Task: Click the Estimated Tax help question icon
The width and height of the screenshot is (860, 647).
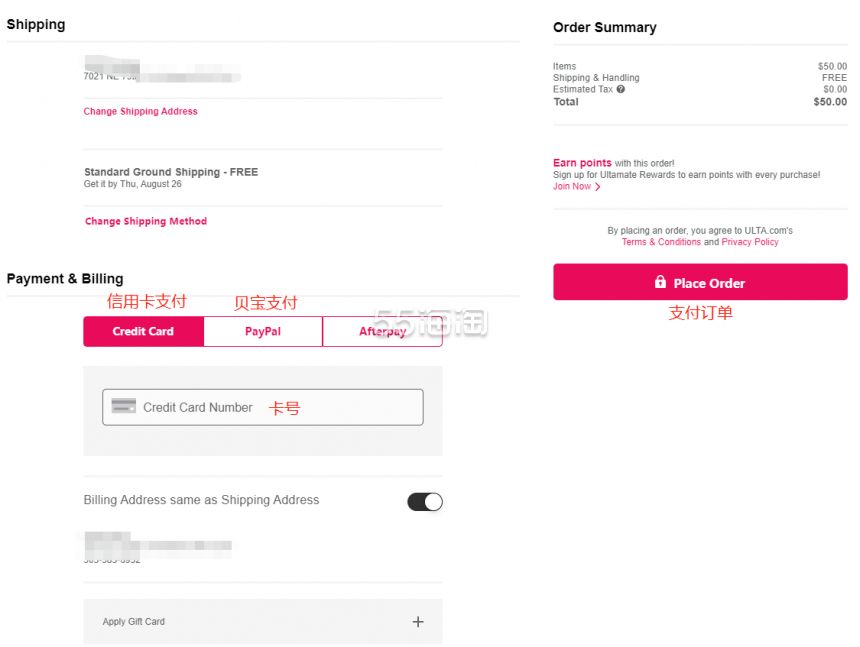Action: [620, 89]
